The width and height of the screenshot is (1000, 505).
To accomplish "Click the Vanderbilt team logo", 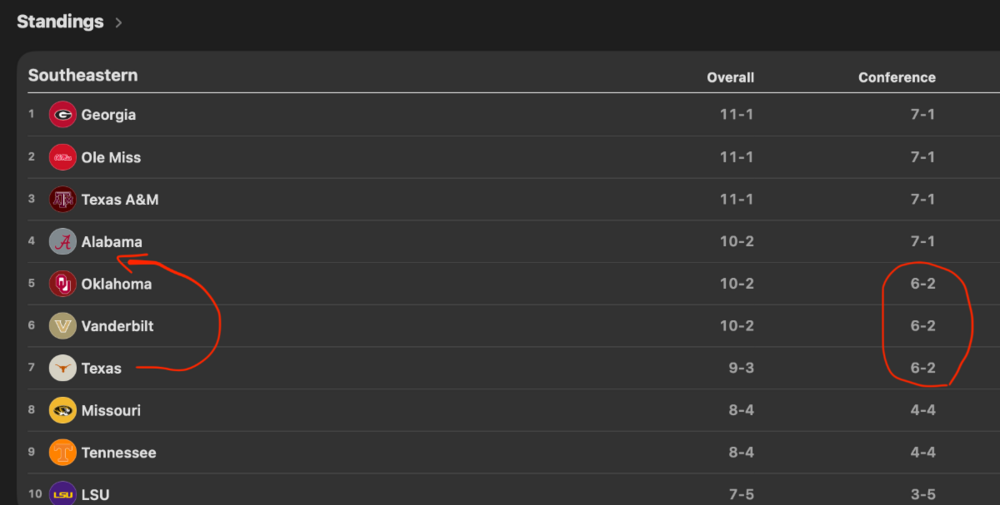I will [x=63, y=326].
